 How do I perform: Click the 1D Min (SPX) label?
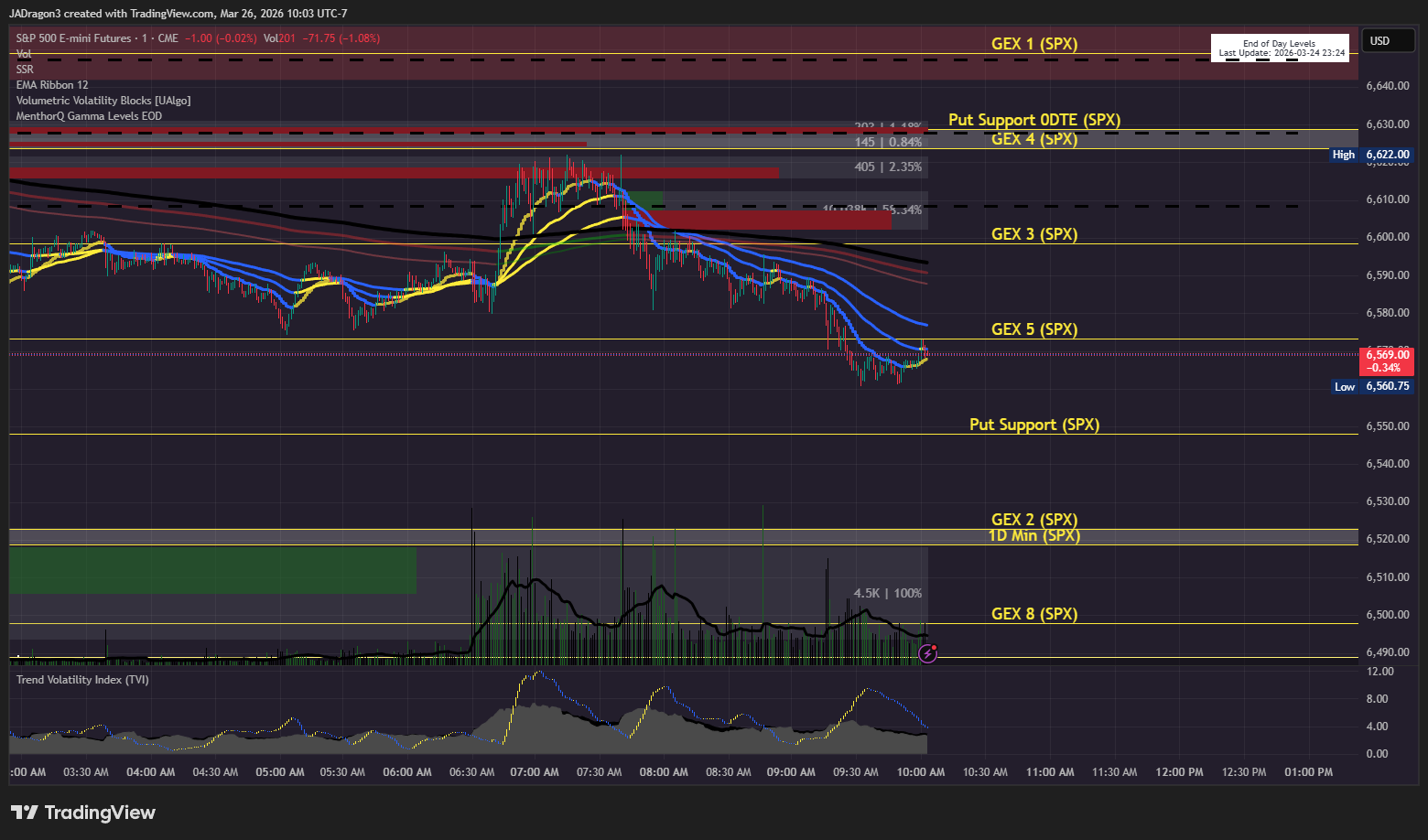(x=1034, y=535)
